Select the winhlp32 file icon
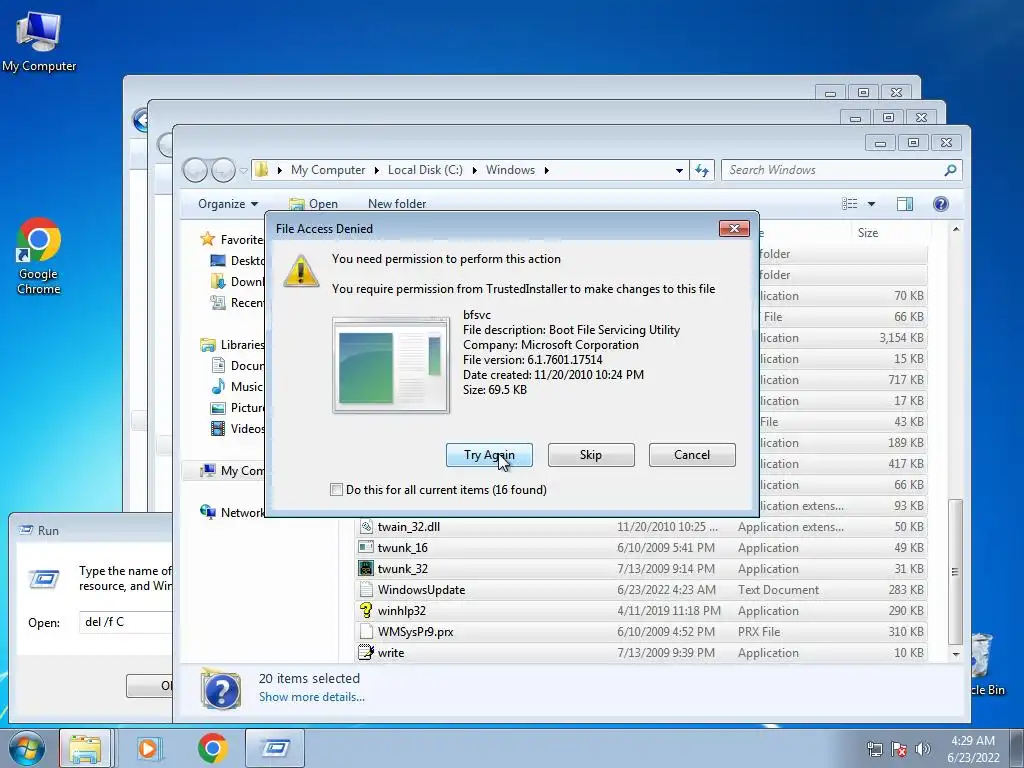 click(x=366, y=611)
